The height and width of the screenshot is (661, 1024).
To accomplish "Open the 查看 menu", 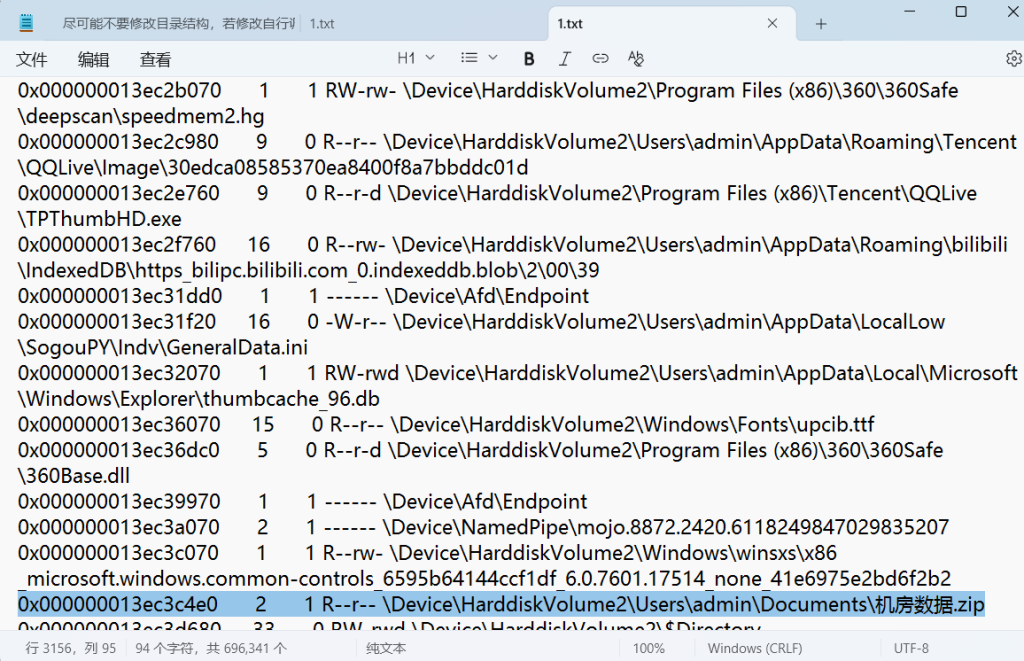I will tap(155, 60).
